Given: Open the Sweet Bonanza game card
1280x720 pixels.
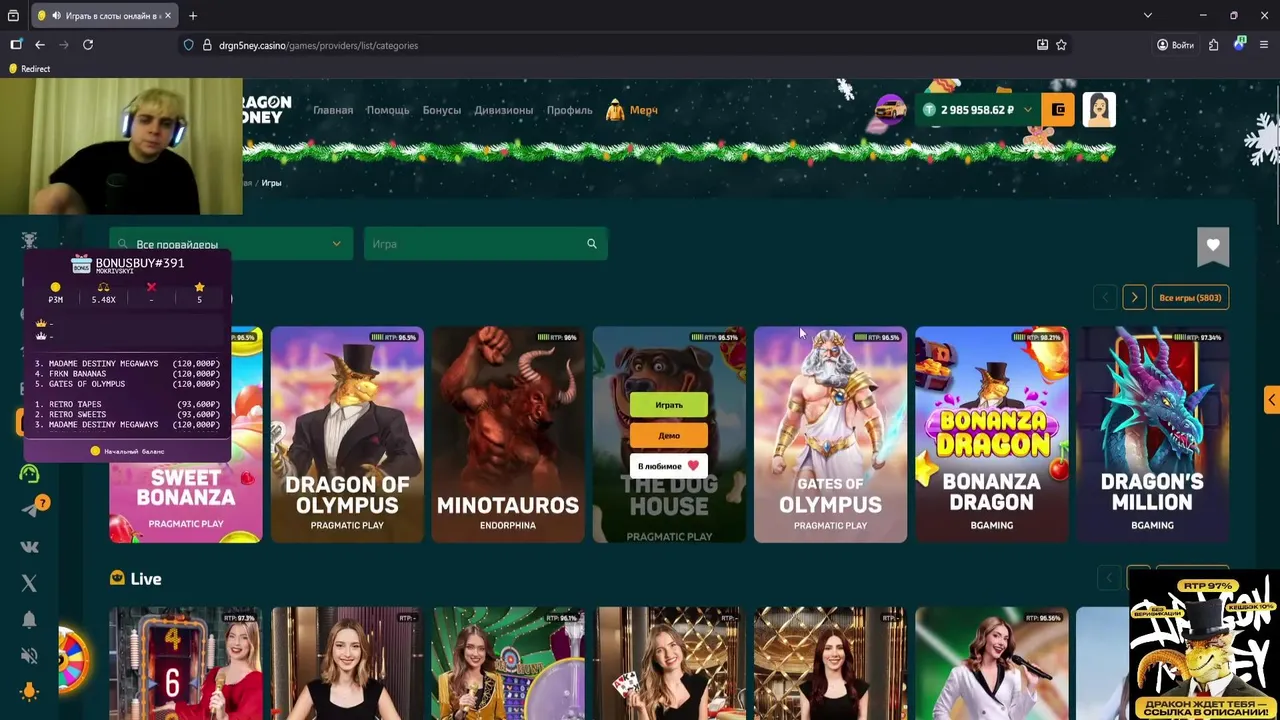Looking at the screenshot, I should click(x=186, y=434).
